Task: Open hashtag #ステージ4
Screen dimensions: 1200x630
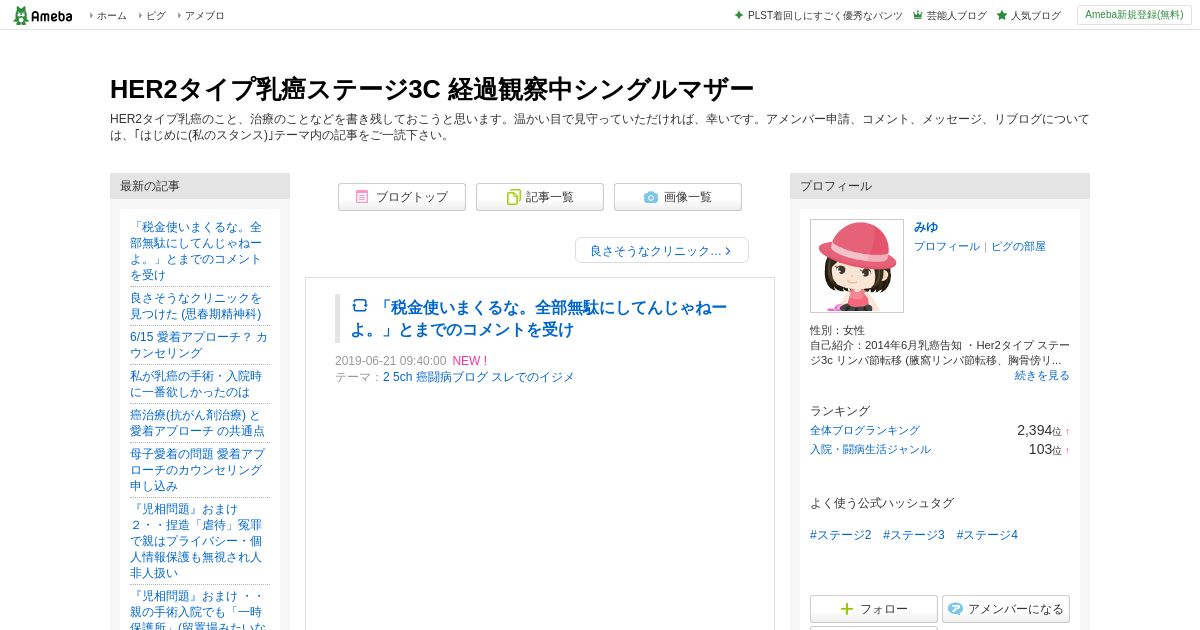Action: tap(987, 535)
